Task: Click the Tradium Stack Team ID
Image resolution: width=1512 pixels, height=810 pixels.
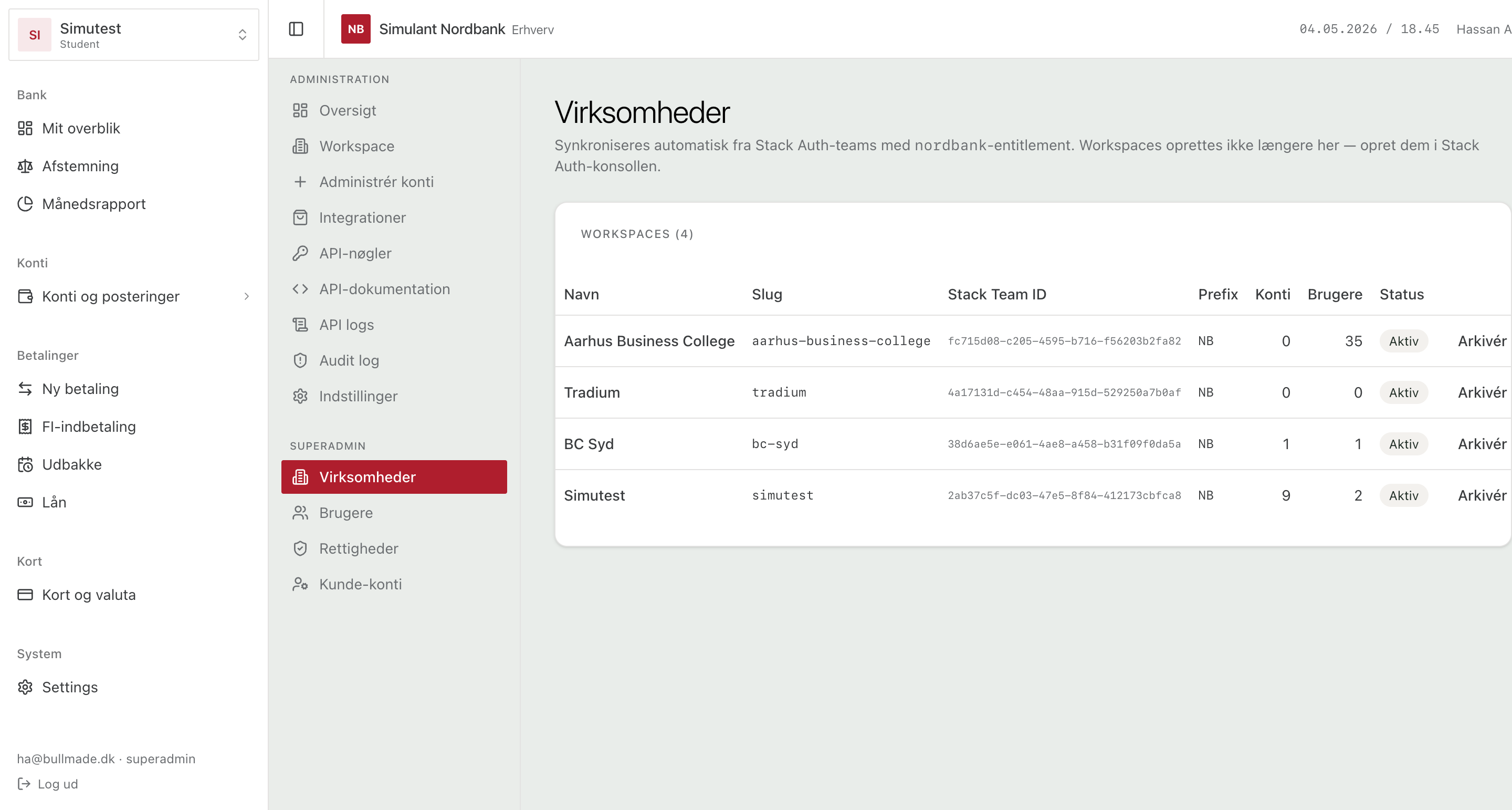Action: 1064,392
